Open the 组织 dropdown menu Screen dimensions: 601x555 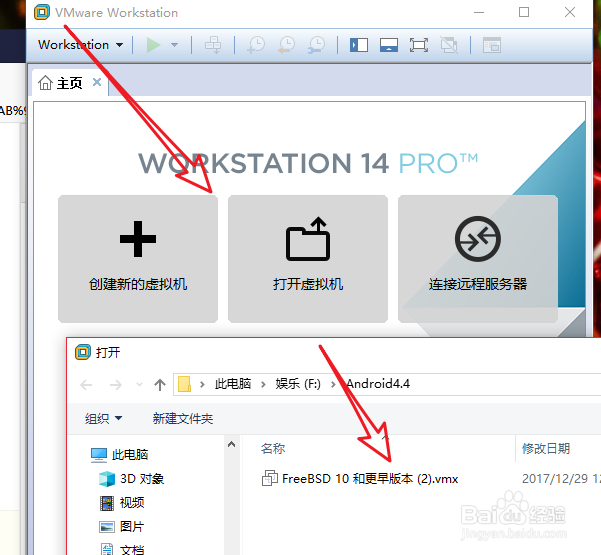[x=103, y=418]
